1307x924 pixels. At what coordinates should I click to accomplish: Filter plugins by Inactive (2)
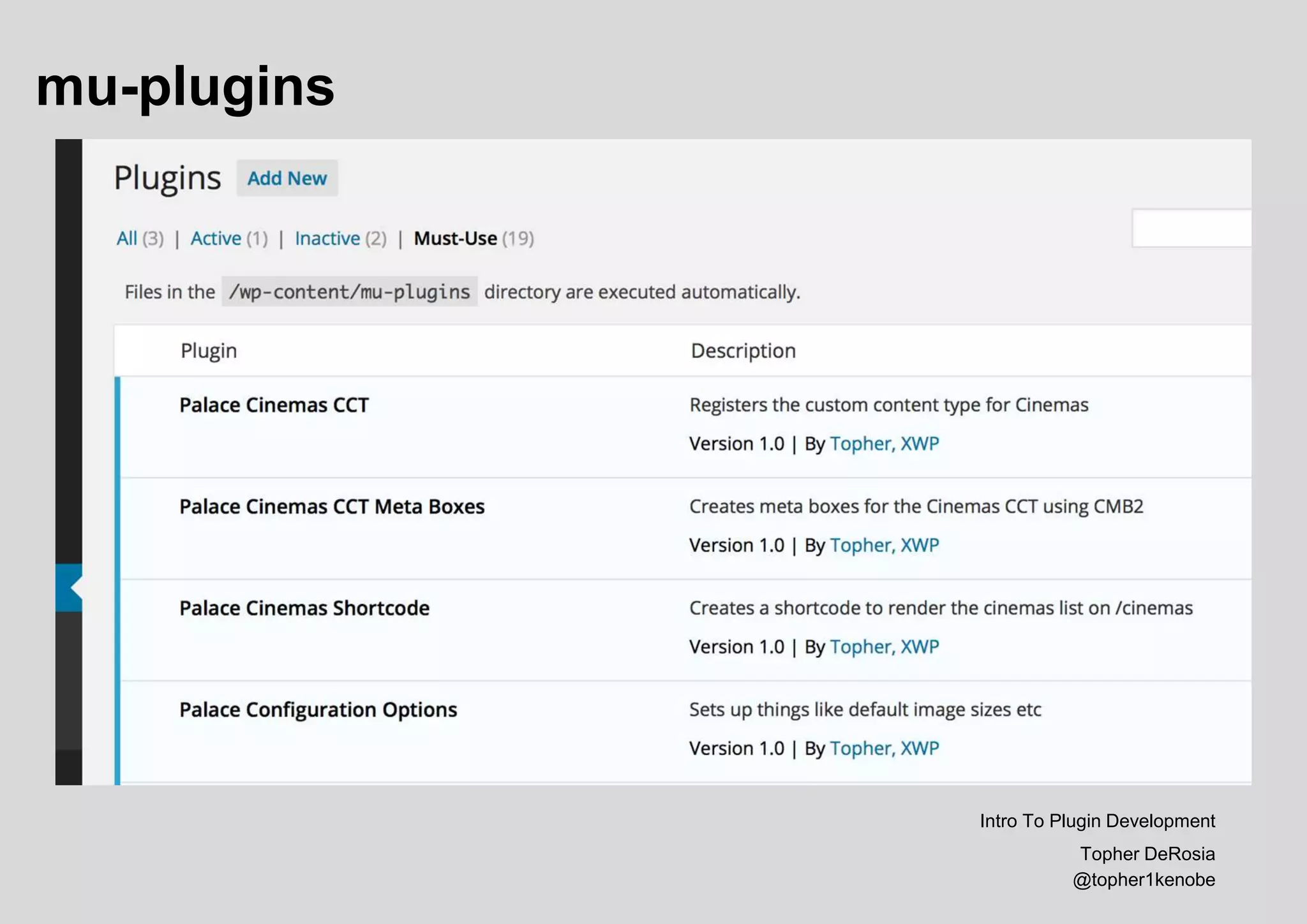click(341, 239)
